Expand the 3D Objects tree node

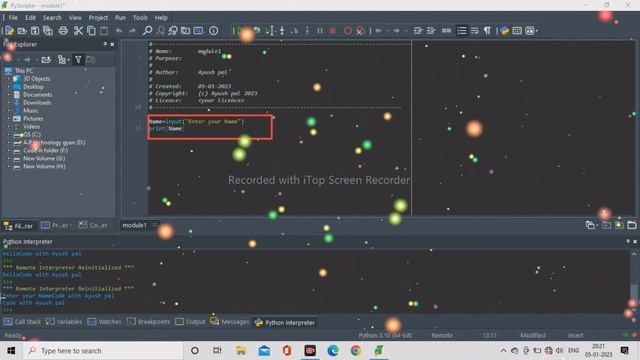[x=9, y=79]
